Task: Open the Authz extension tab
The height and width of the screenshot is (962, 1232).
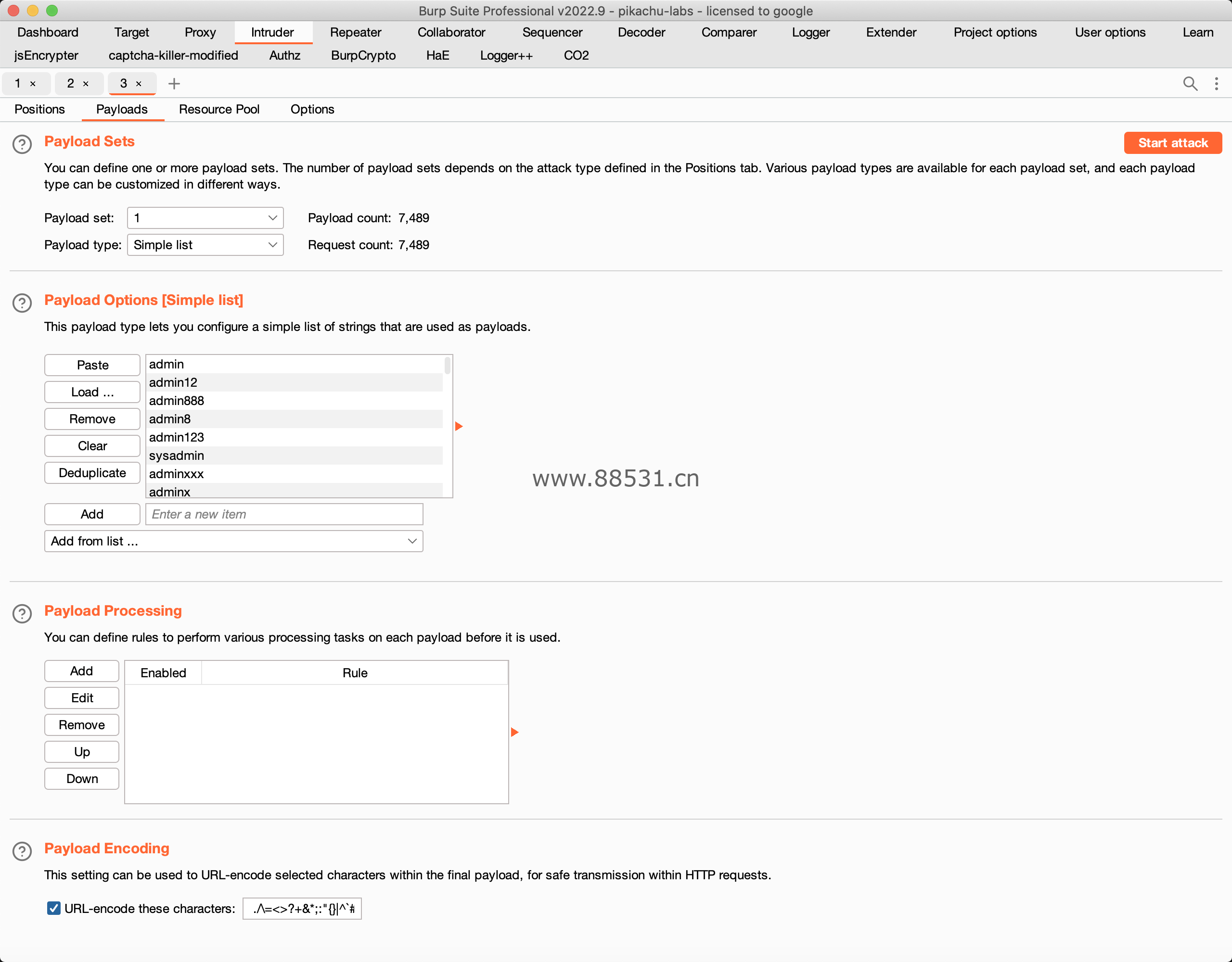Action: (x=285, y=55)
